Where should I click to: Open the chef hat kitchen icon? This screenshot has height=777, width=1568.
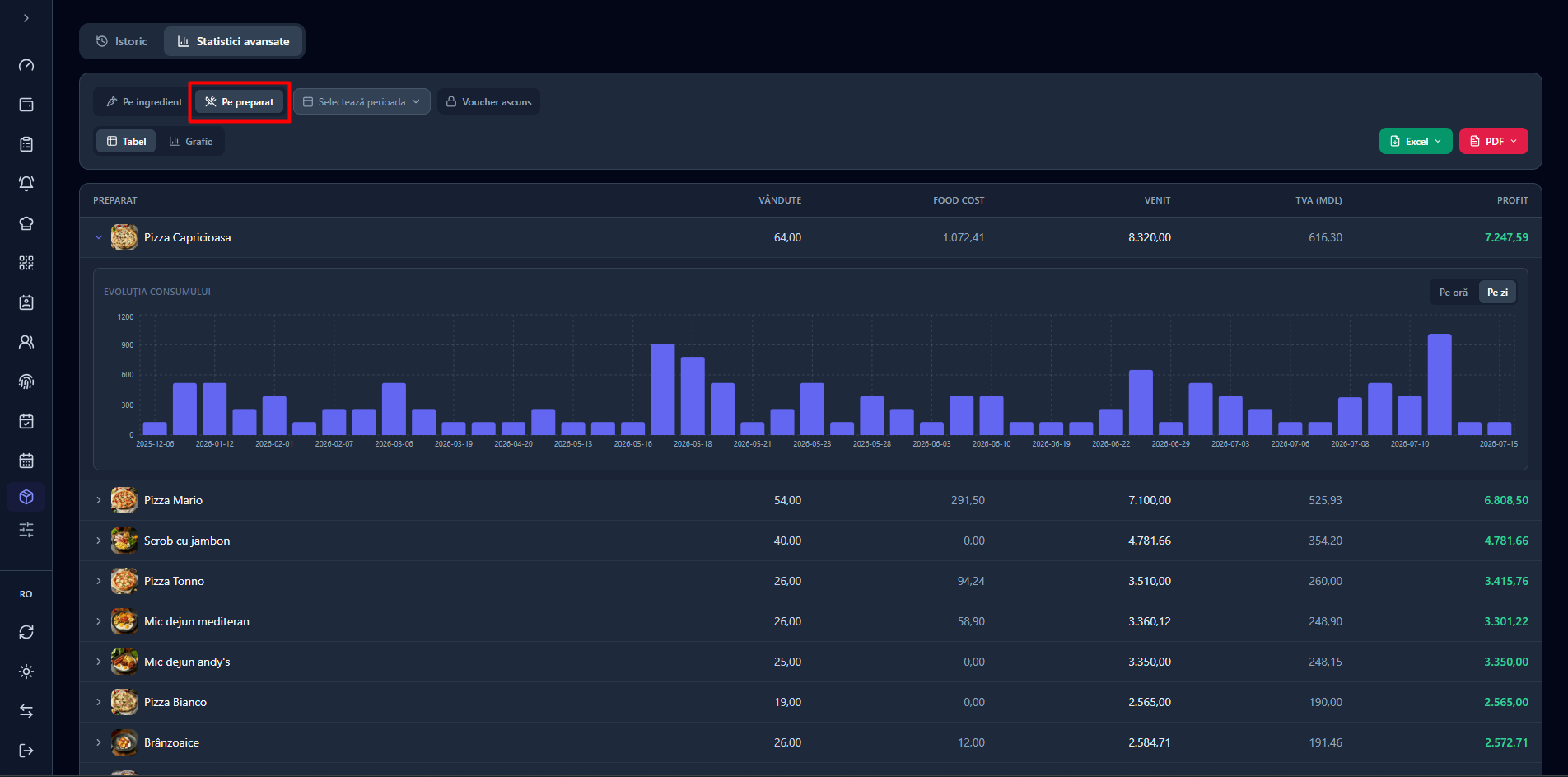click(26, 223)
